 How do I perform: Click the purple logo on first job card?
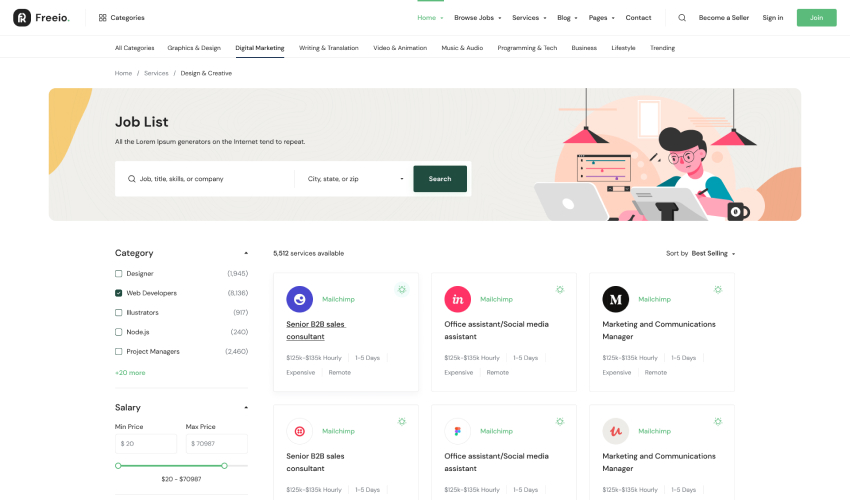click(299, 299)
